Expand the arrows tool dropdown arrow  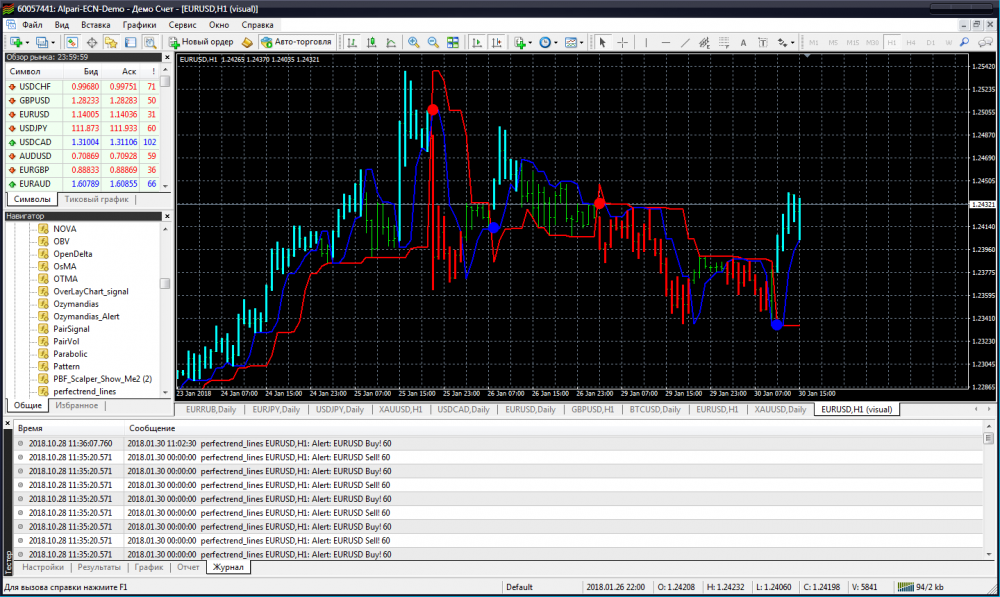(792, 43)
